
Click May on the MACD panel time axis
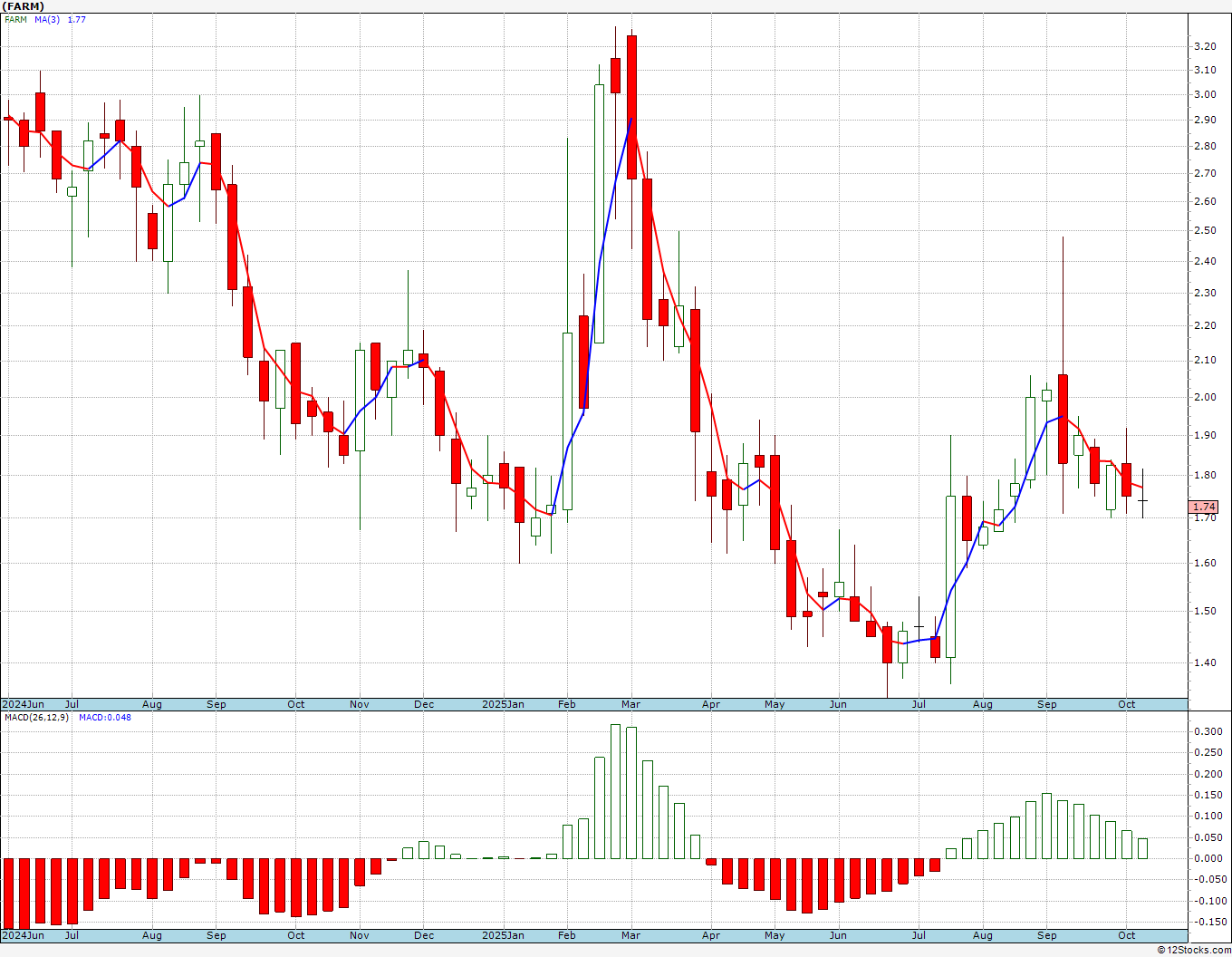click(x=775, y=935)
